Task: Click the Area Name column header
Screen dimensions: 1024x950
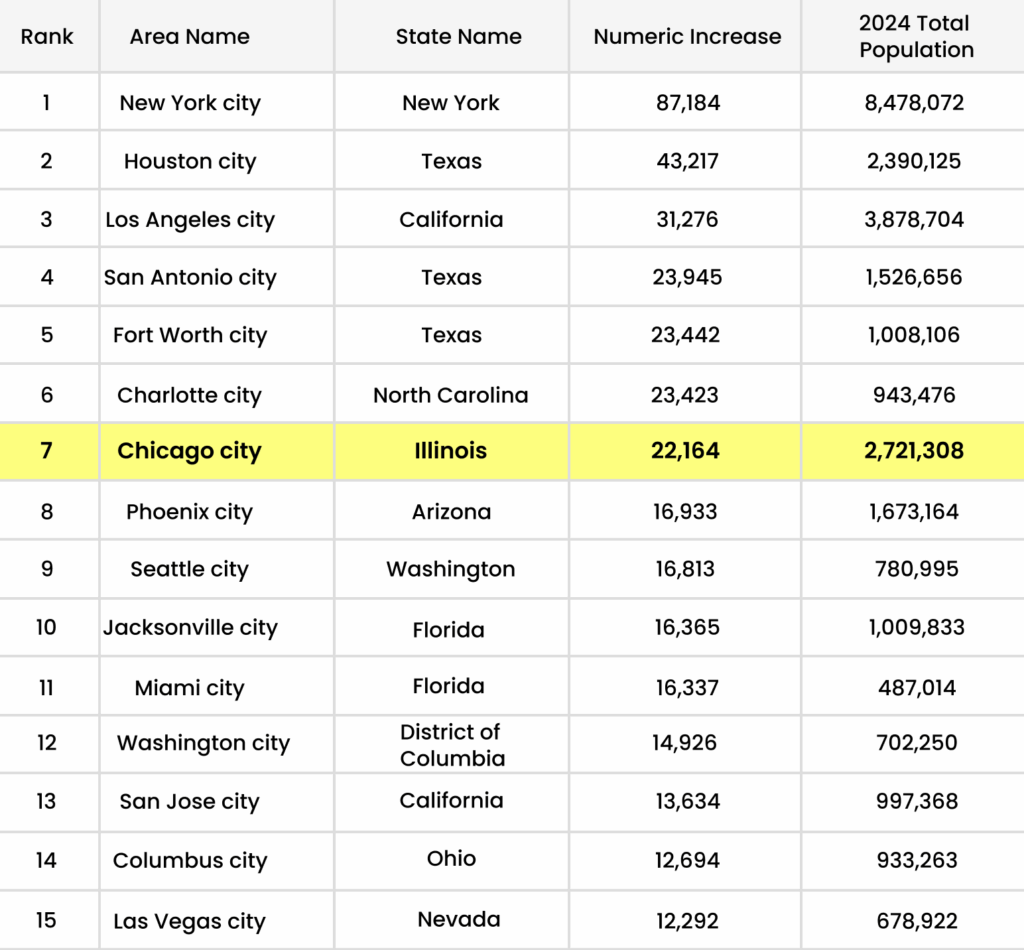Action: pyautogui.click(x=190, y=37)
